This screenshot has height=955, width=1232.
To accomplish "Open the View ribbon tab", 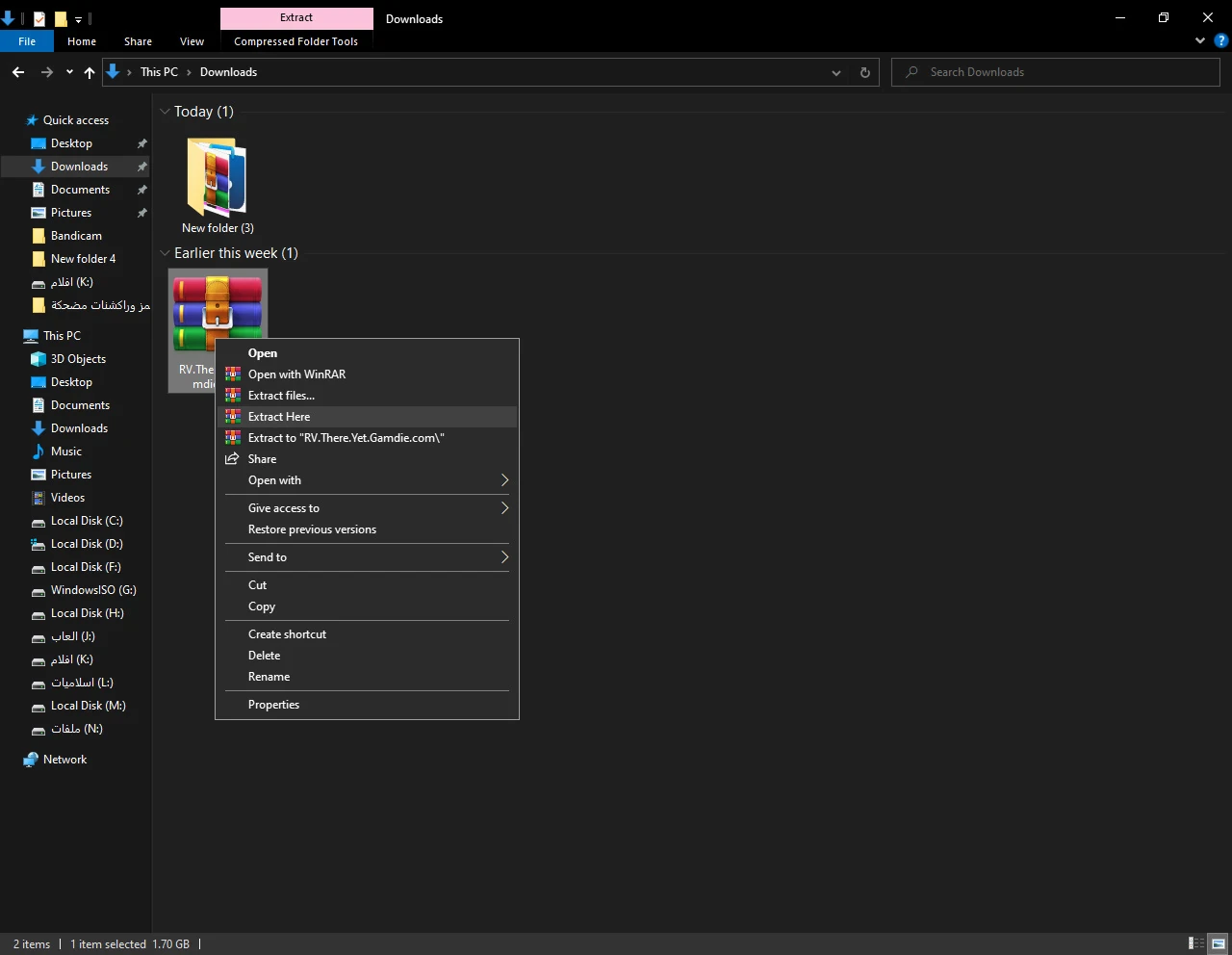I will 192,41.
